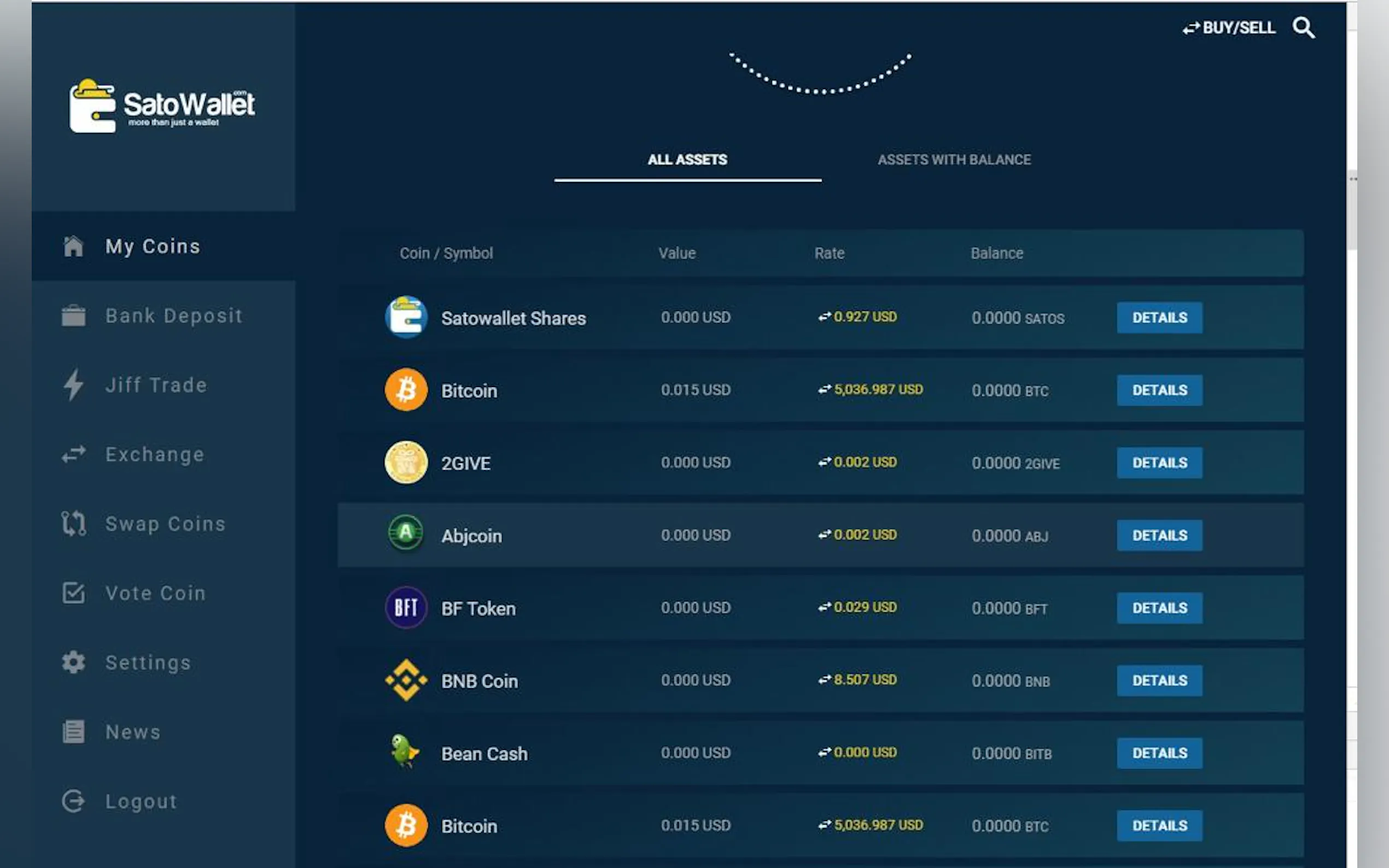This screenshot has width=1389, height=868.
Task: Click the Vote Coin checkmark icon
Action: pos(73,593)
